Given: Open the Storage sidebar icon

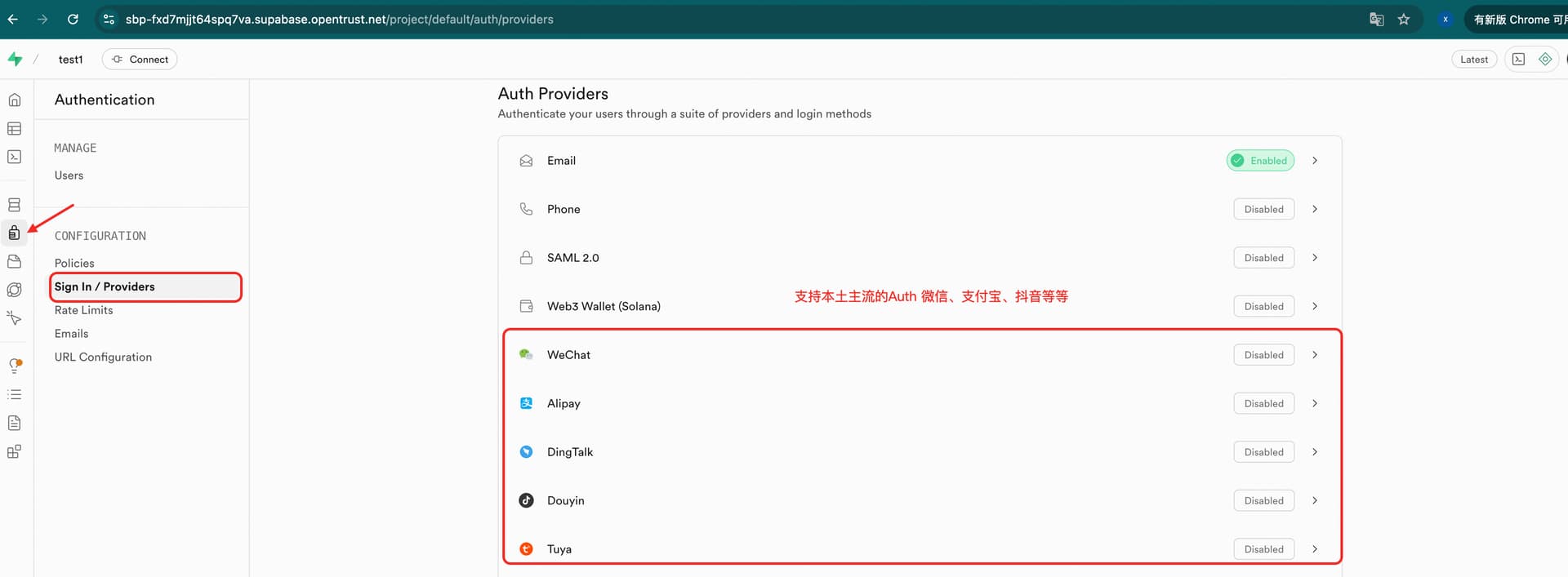Looking at the screenshot, I should pos(14,261).
